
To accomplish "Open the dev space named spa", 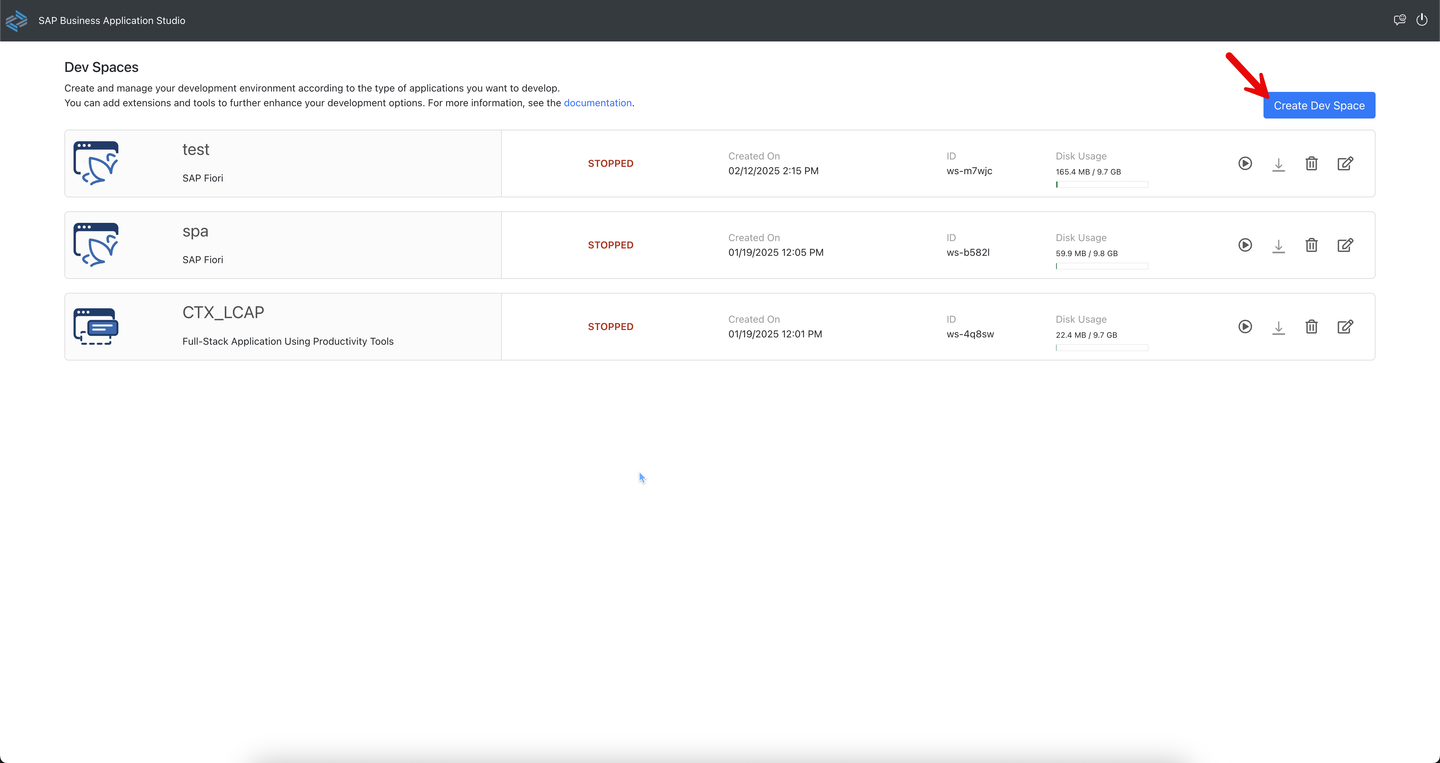I will 195,231.
